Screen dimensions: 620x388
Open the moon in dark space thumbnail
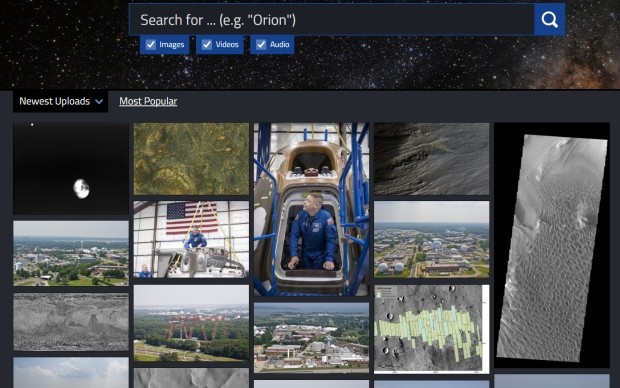point(71,168)
